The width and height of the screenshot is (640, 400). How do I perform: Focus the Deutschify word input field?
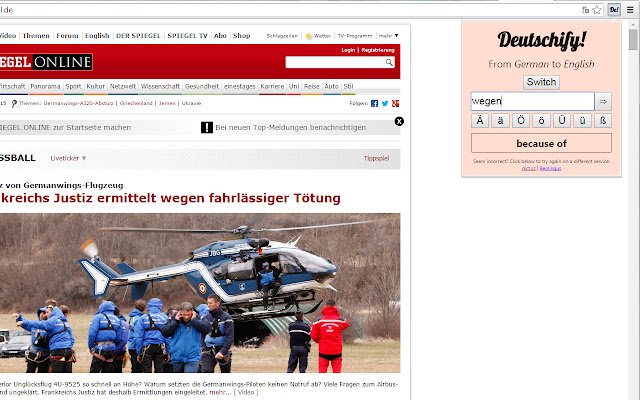[533, 101]
